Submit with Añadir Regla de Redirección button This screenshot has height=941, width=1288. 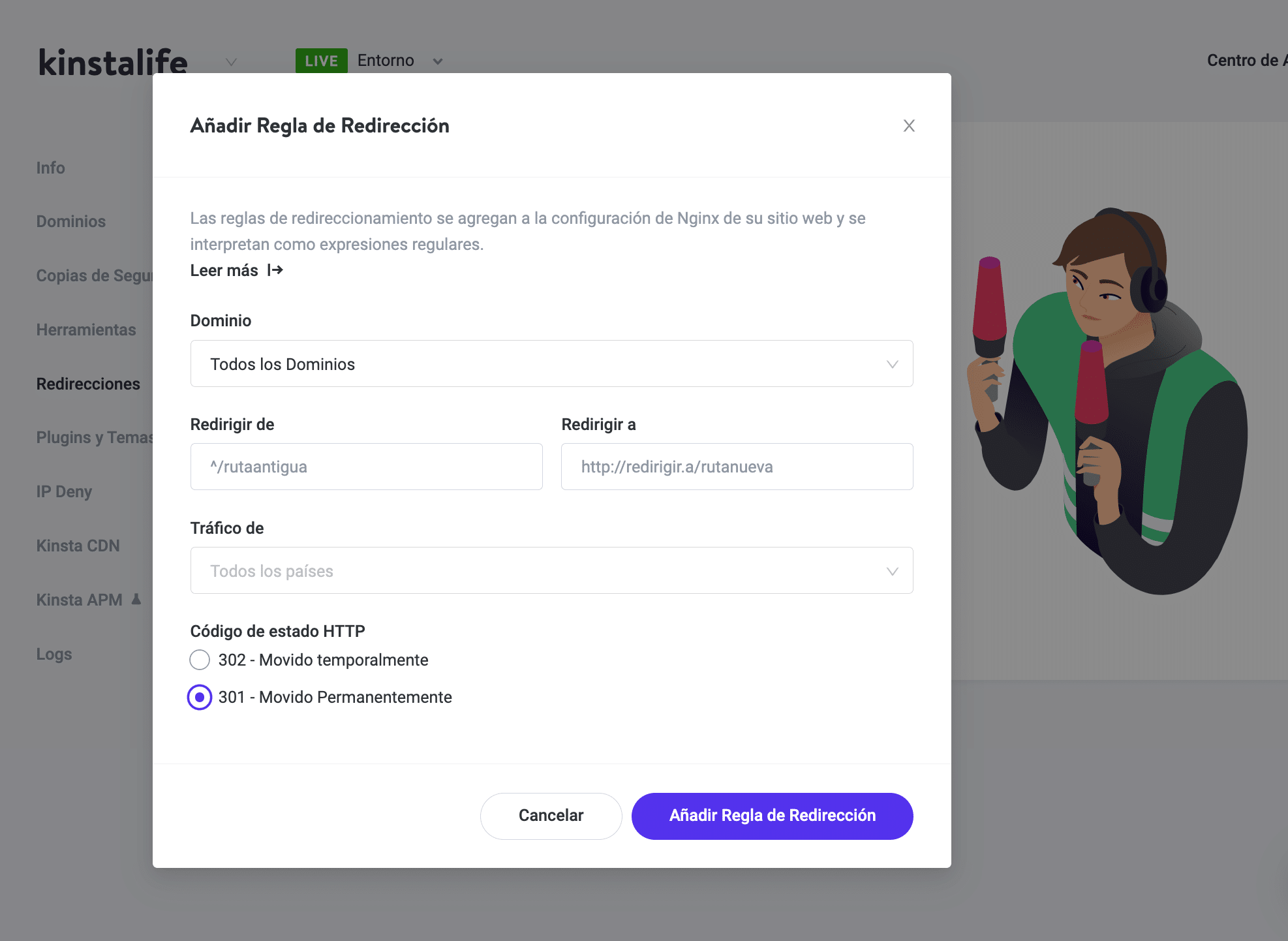(x=772, y=816)
